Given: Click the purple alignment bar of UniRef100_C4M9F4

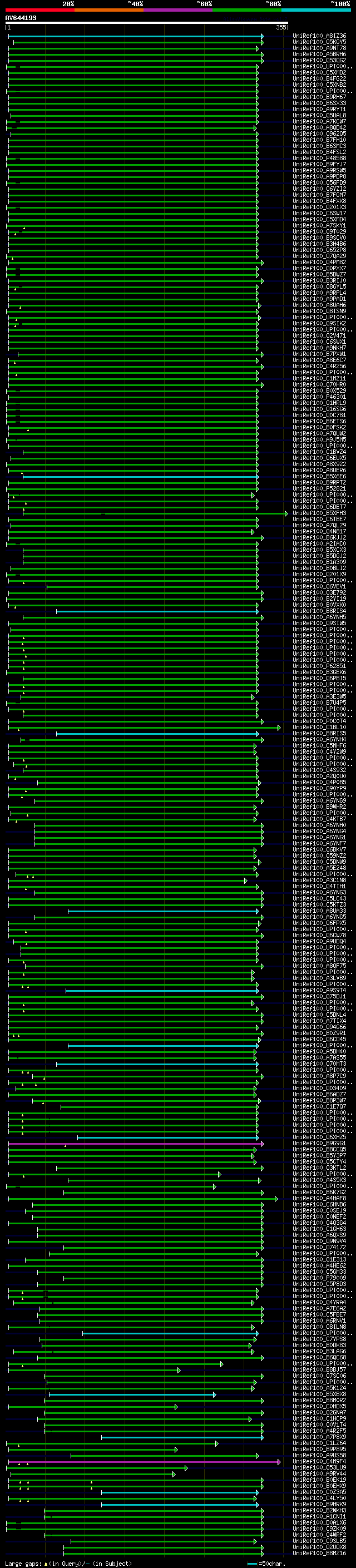Looking at the screenshot, I should coord(144,1461).
